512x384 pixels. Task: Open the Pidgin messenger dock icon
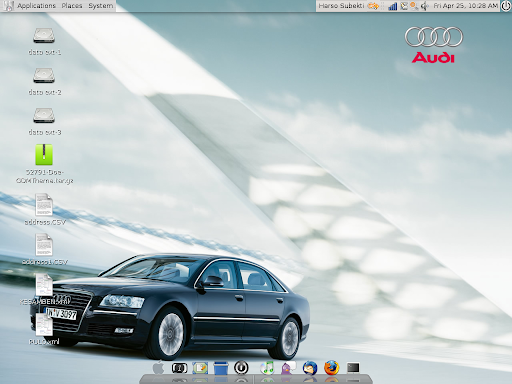tap(288, 368)
